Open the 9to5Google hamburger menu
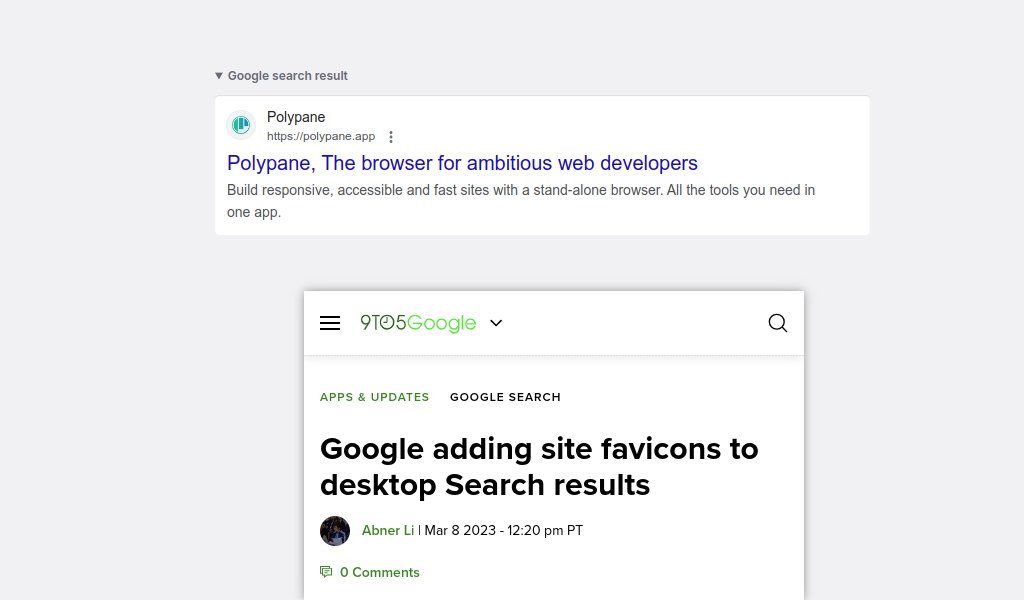 [330, 323]
